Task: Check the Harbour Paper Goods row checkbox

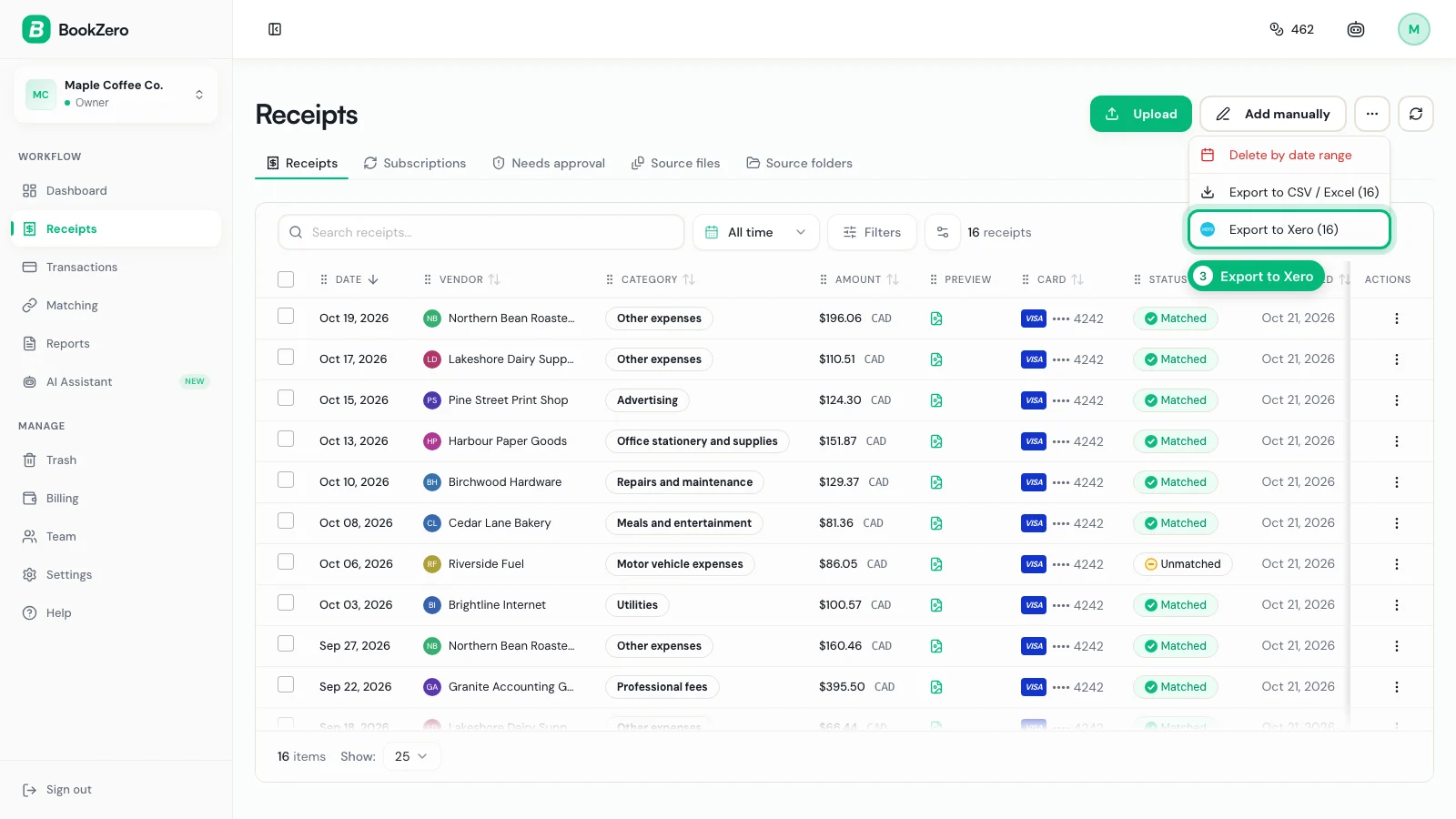Action: pyautogui.click(x=286, y=439)
